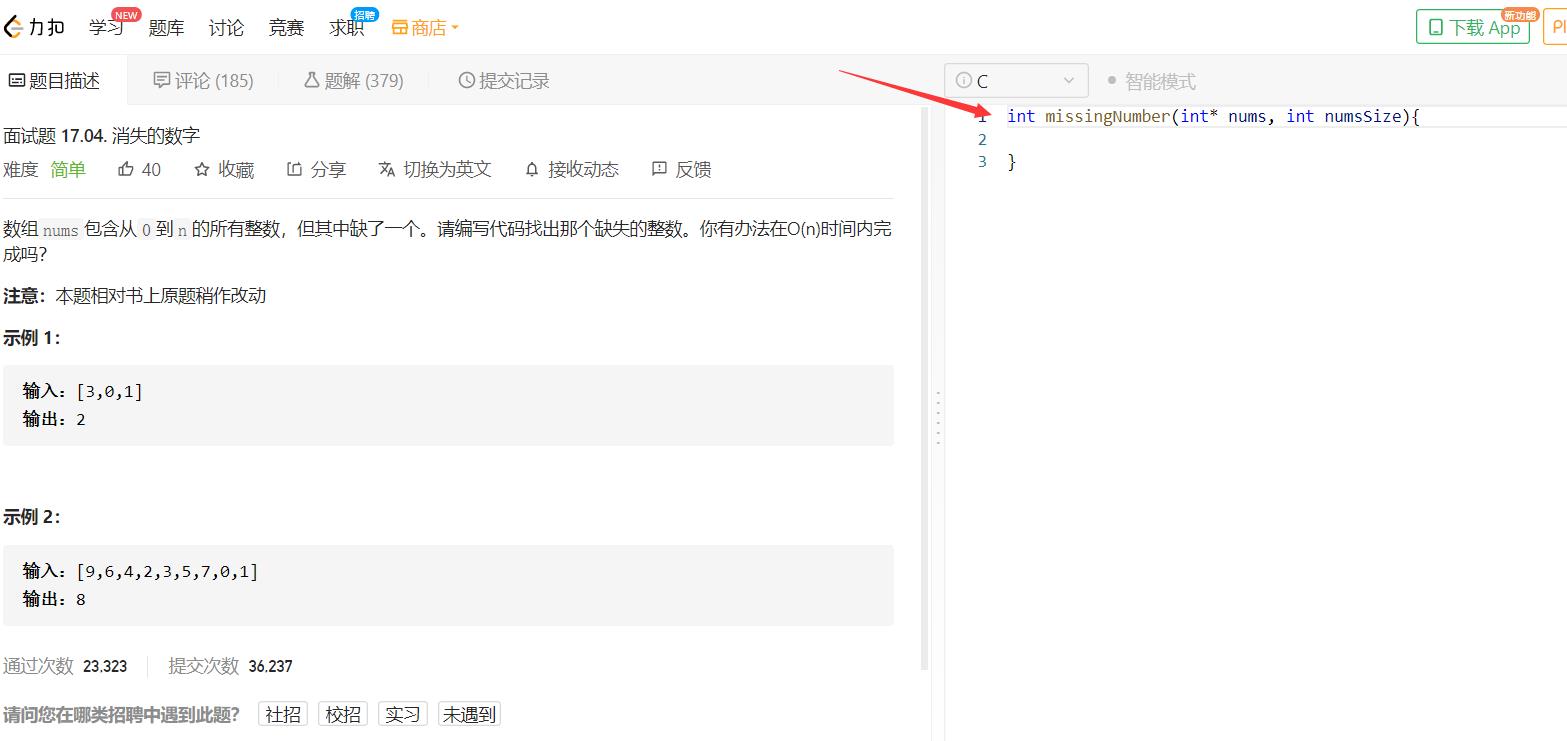1567x741 pixels.
Task: Click the 示例 1 heading
Action: (x=32, y=338)
